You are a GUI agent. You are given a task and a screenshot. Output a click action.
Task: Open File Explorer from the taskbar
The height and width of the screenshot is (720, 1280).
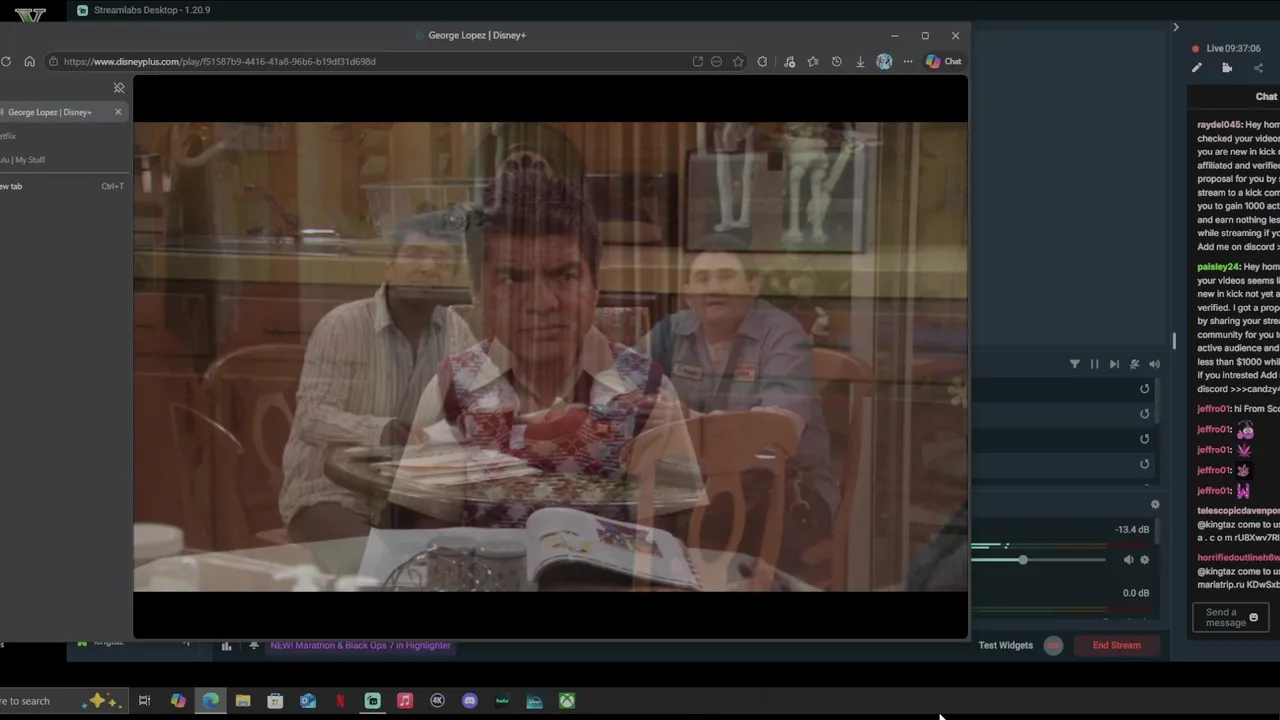coord(243,701)
